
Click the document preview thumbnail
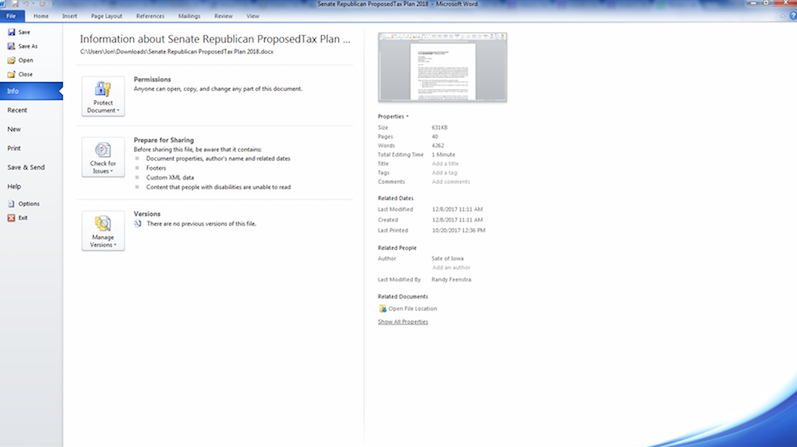point(442,67)
